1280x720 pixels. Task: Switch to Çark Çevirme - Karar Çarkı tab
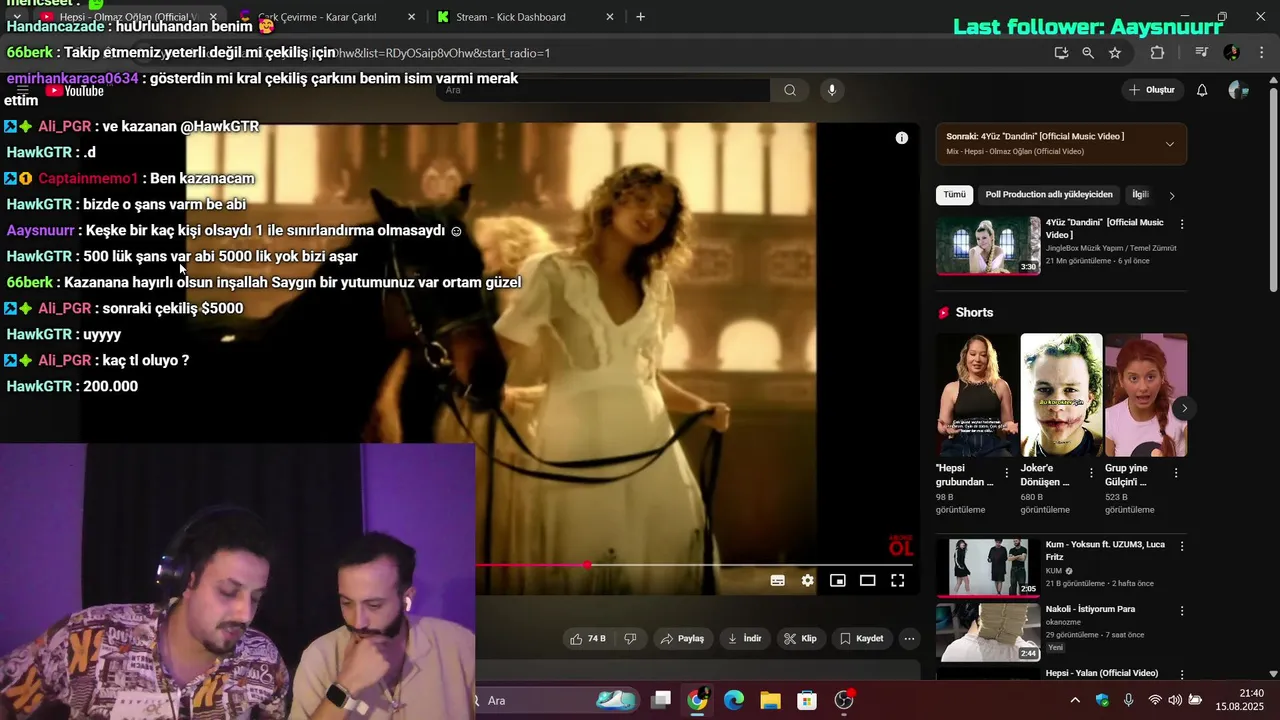(317, 17)
